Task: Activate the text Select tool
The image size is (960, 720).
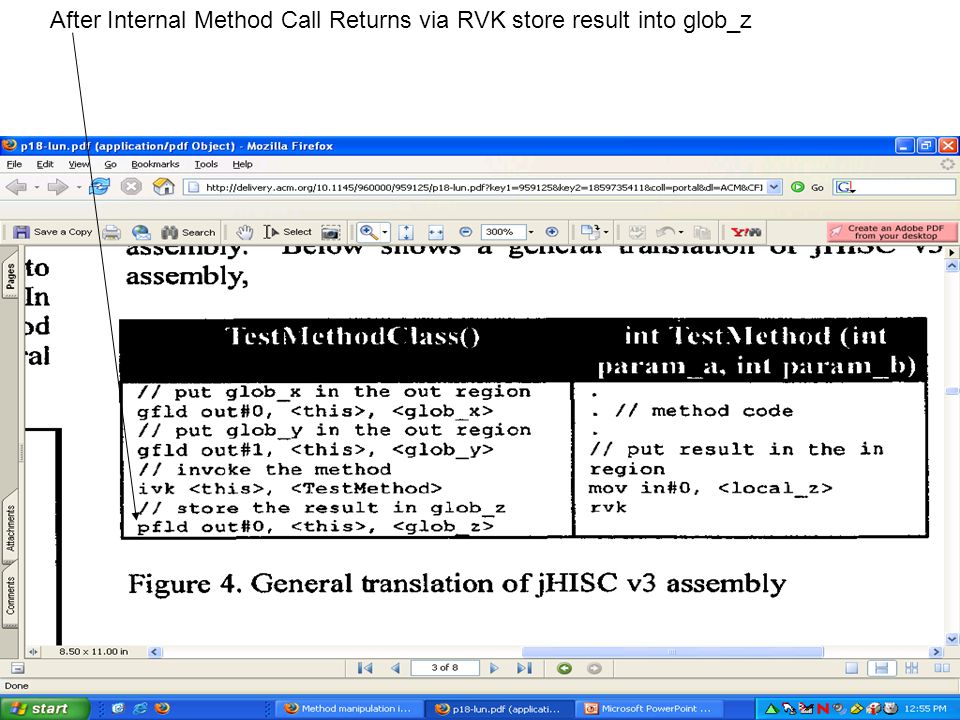Action: (288, 232)
